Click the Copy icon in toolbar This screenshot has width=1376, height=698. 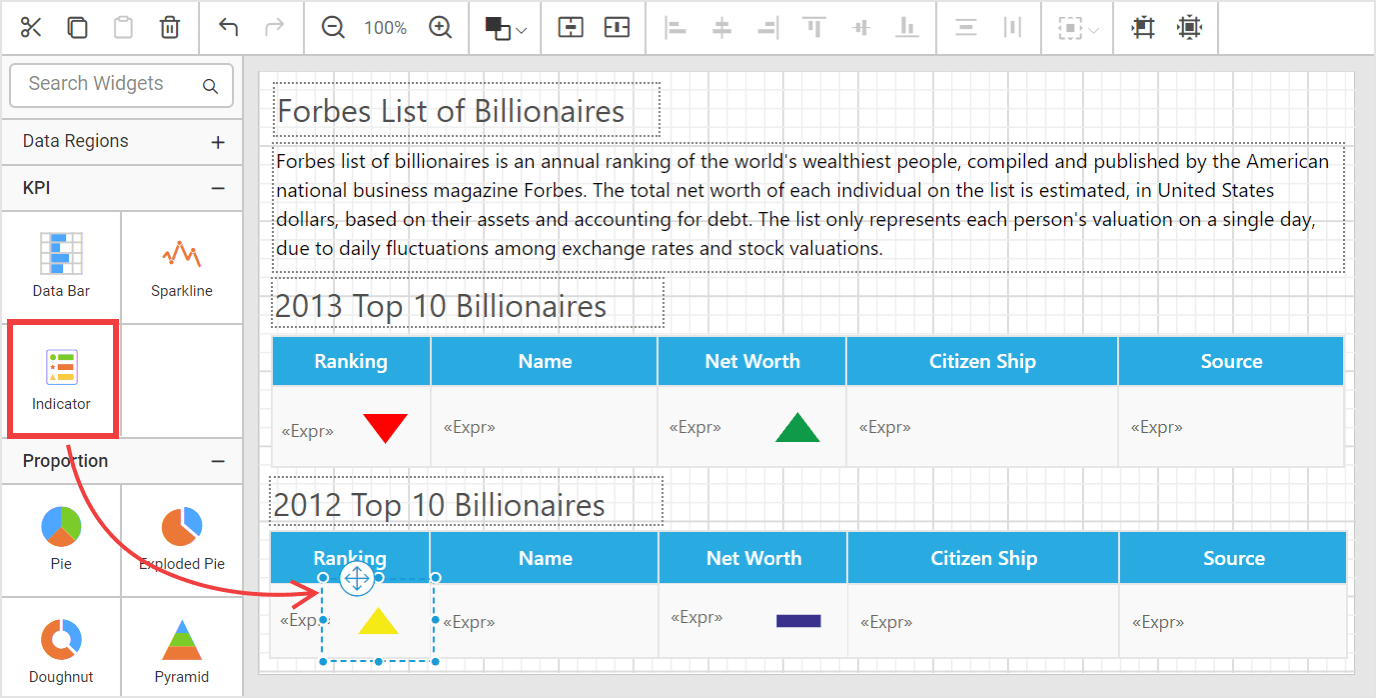pyautogui.click(x=77, y=27)
